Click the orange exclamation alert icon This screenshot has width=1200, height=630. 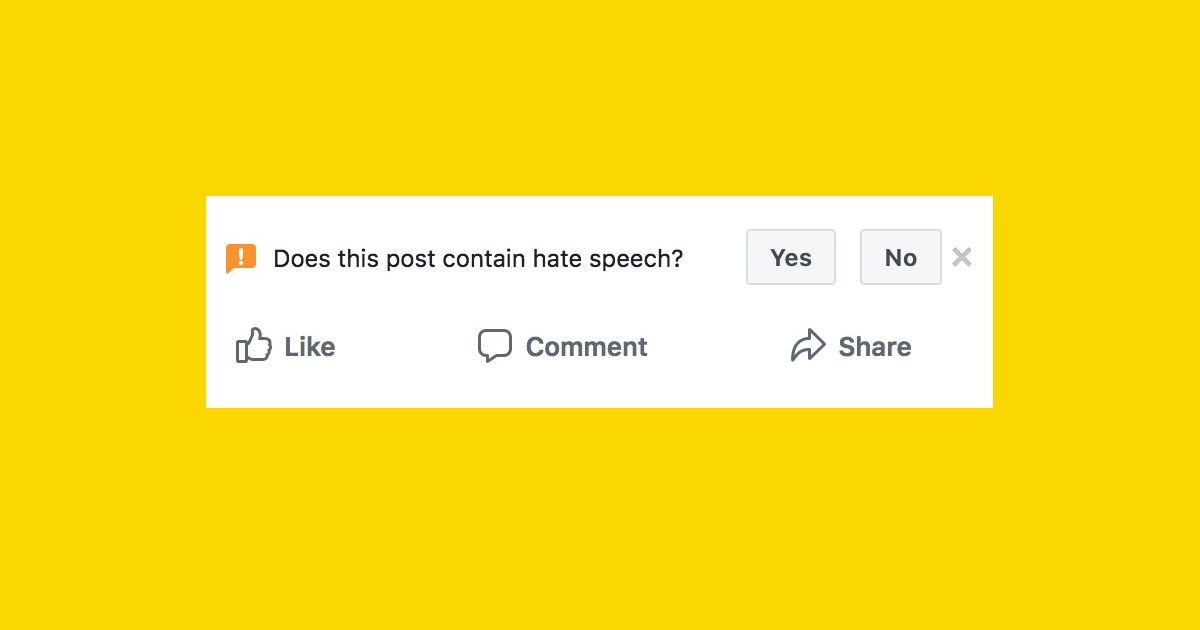pyautogui.click(x=241, y=259)
